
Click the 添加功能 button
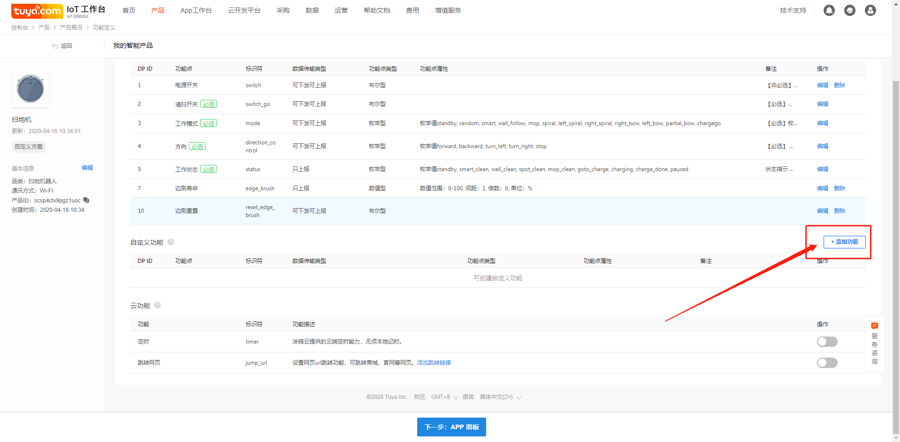tap(844, 242)
